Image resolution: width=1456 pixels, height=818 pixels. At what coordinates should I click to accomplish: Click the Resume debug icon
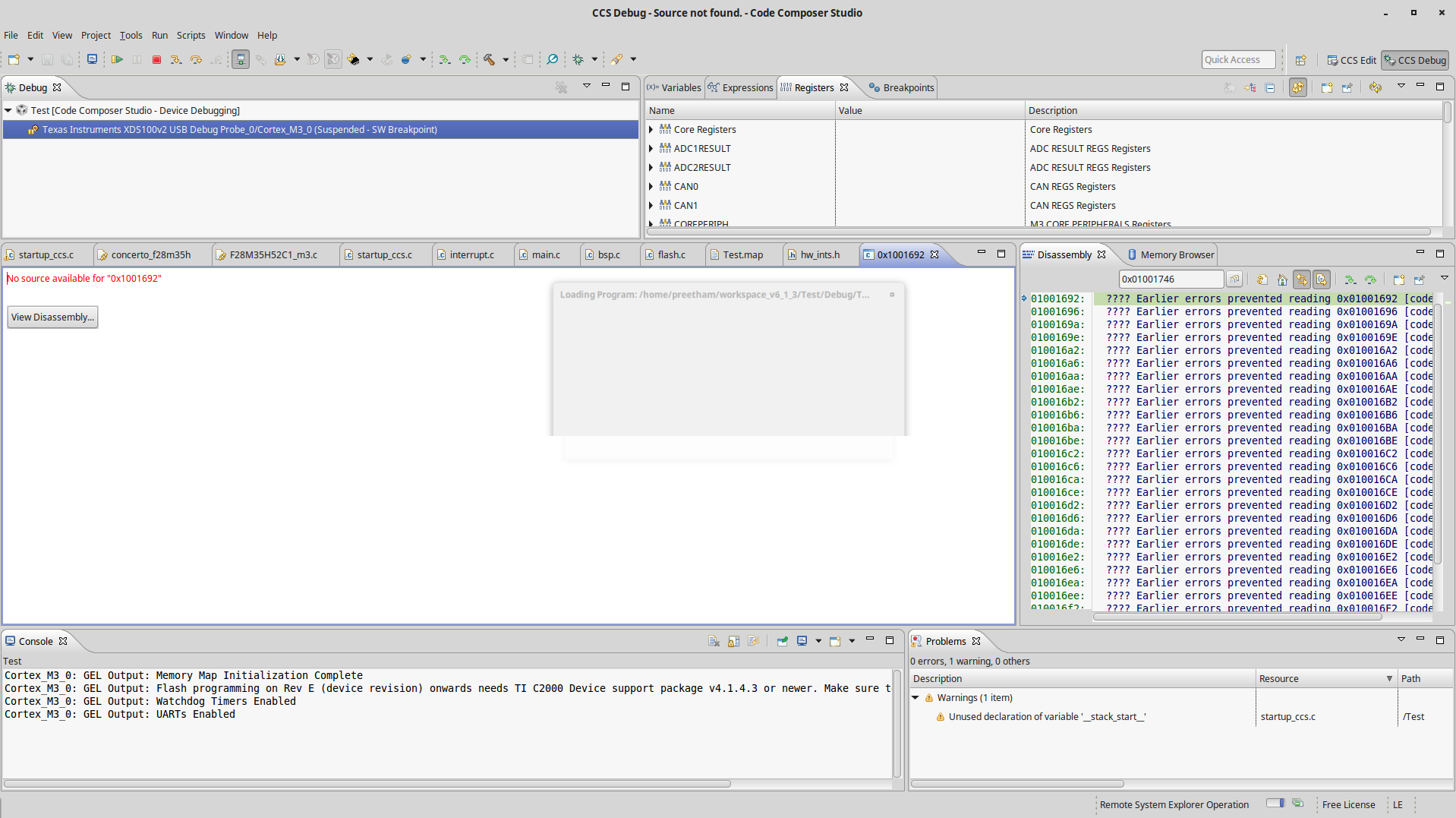click(x=117, y=59)
